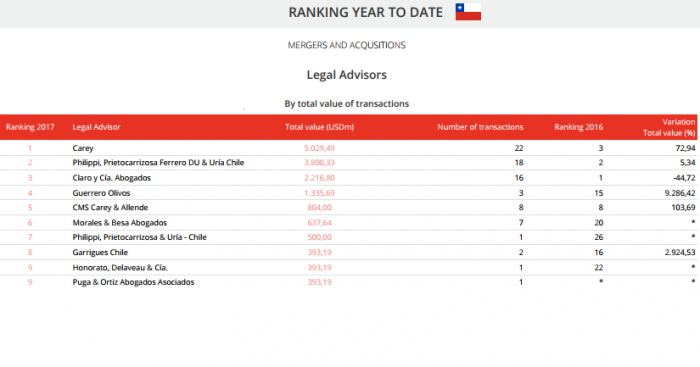Select Philippi, Prietocarrizosa & Uría - Chile
This screenshot has width=700, height=367.
click(x=139, y=237)
